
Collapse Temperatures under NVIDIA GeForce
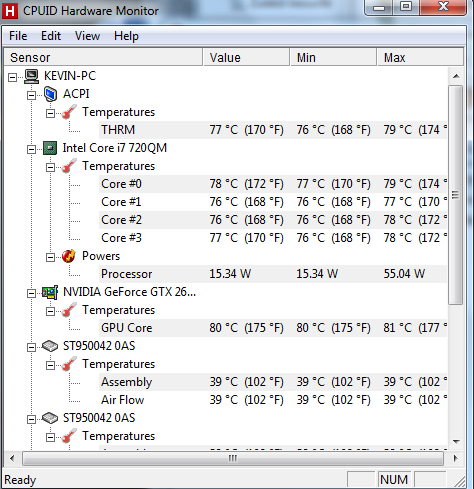point(50,311)
